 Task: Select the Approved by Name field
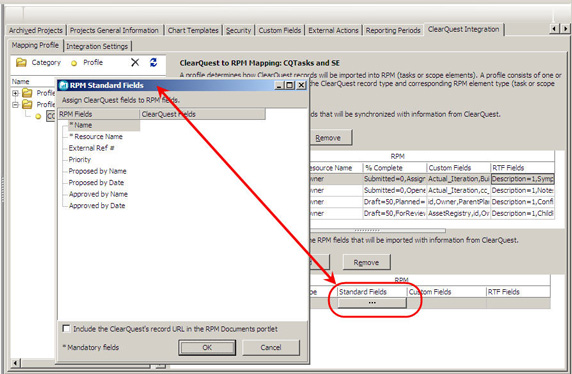coord(98,194)
